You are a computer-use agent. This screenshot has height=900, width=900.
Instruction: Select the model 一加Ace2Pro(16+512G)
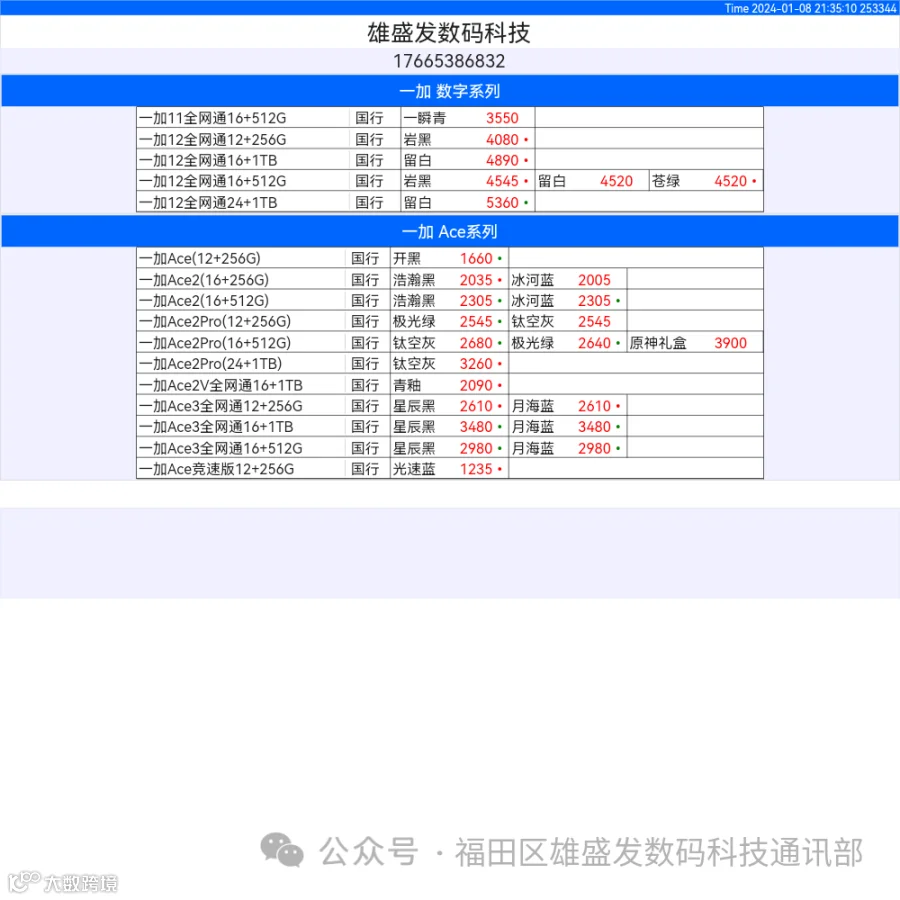pyautogui.click(x=215, y=343)
